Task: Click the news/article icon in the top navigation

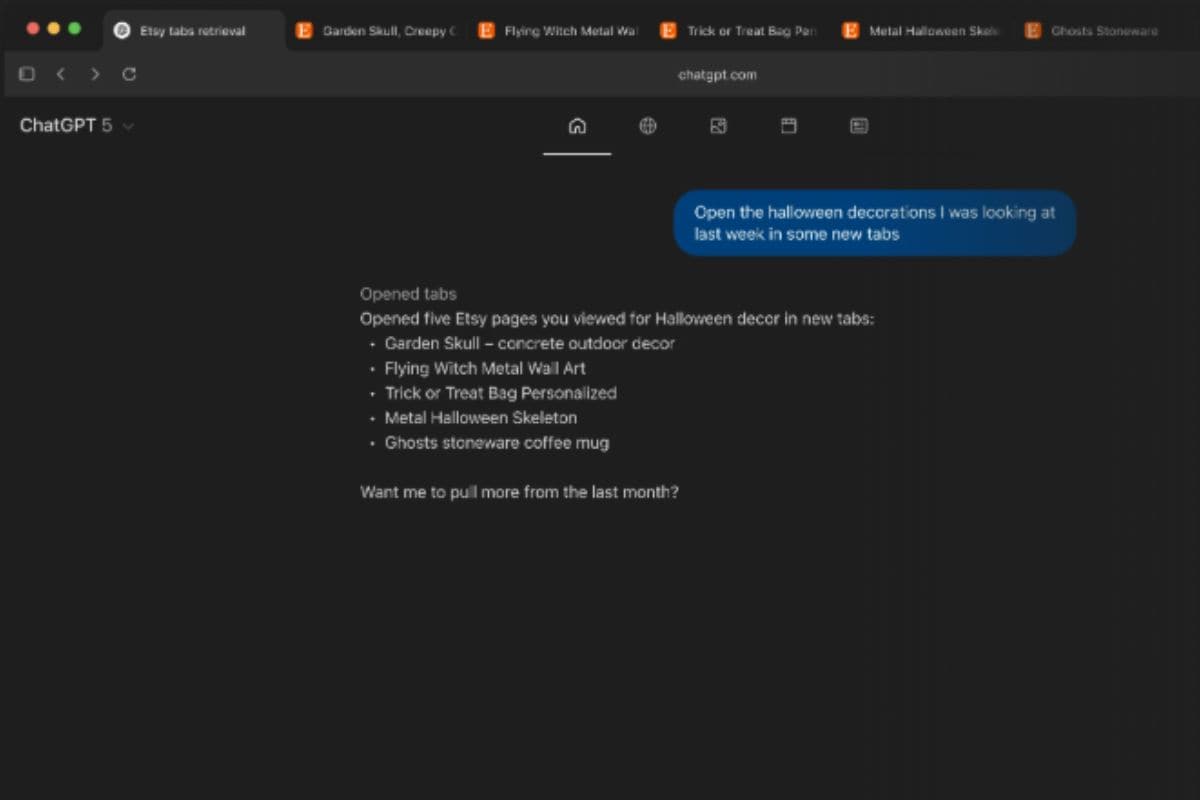Action: 859,126
